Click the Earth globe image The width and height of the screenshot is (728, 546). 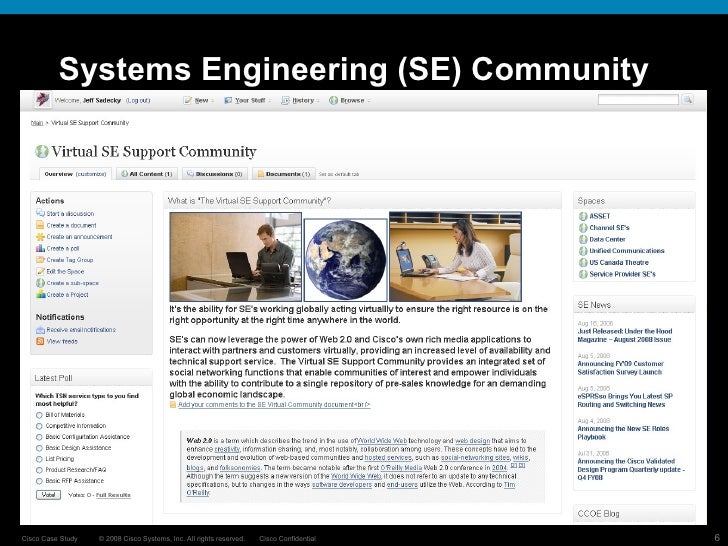coord(345,260)
